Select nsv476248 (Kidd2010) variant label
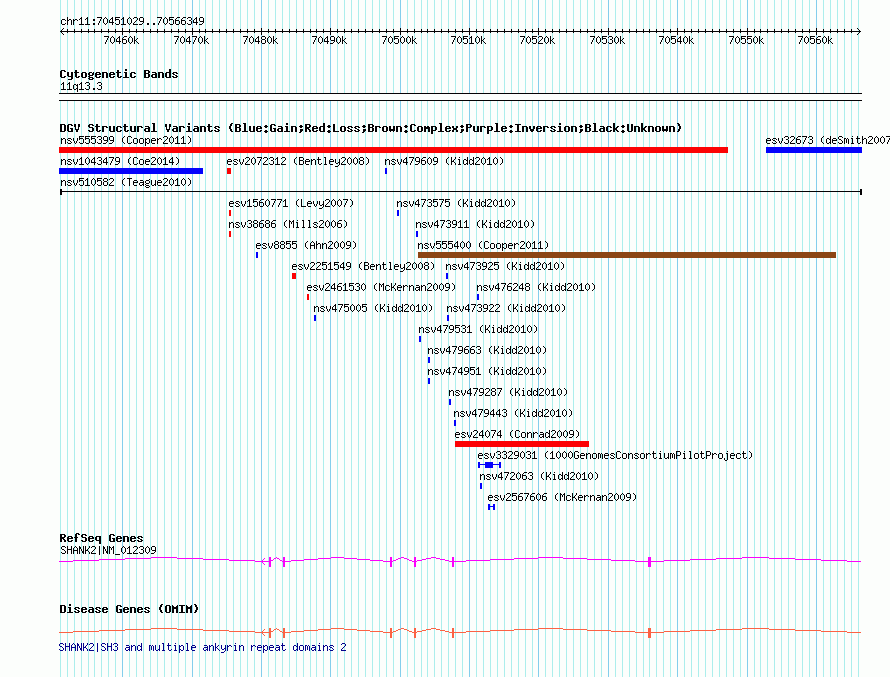The width and height of the screenshot is (890, 677). 536,287
